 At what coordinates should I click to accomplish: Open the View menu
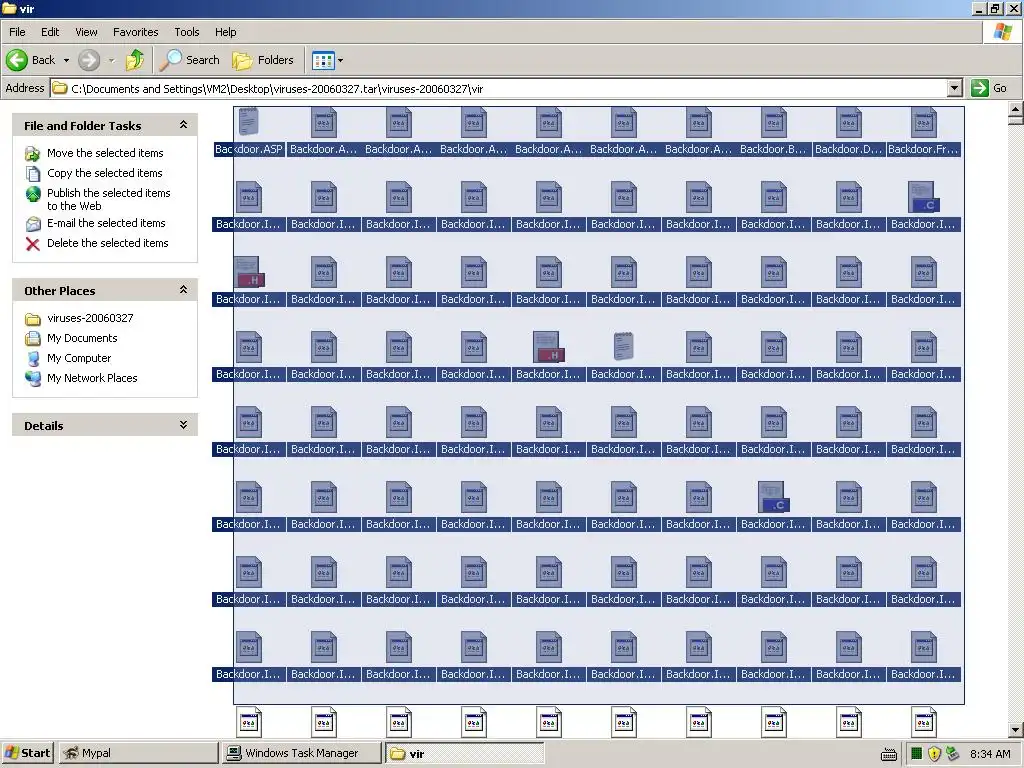point(86,32)
